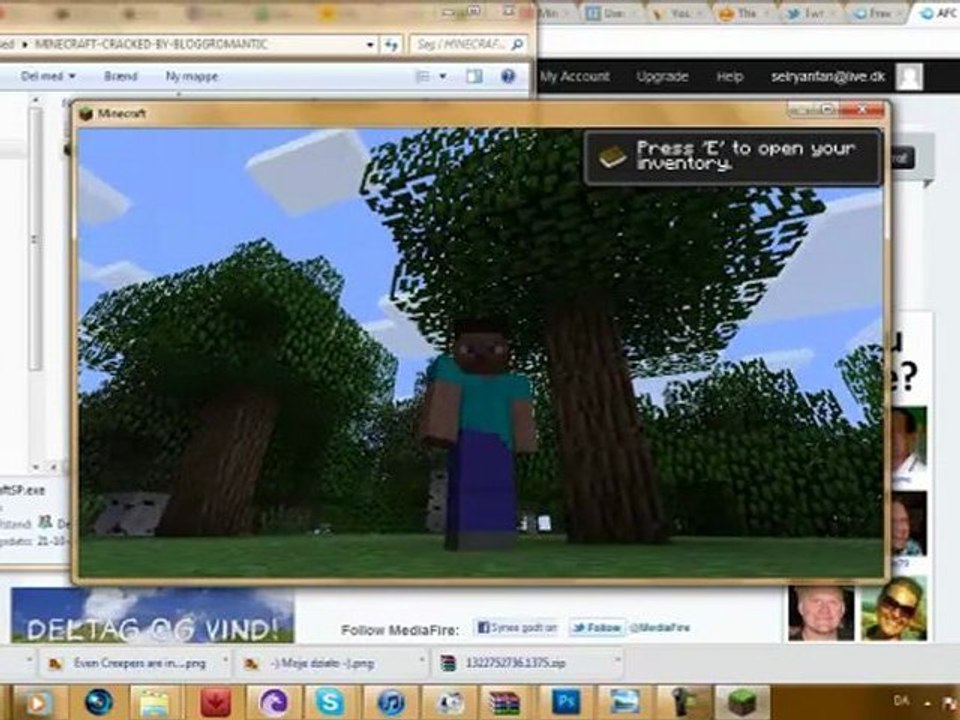Open dropdown arrow for 'Even Creepers are in' download
The image size is (960, 720).
225,661
